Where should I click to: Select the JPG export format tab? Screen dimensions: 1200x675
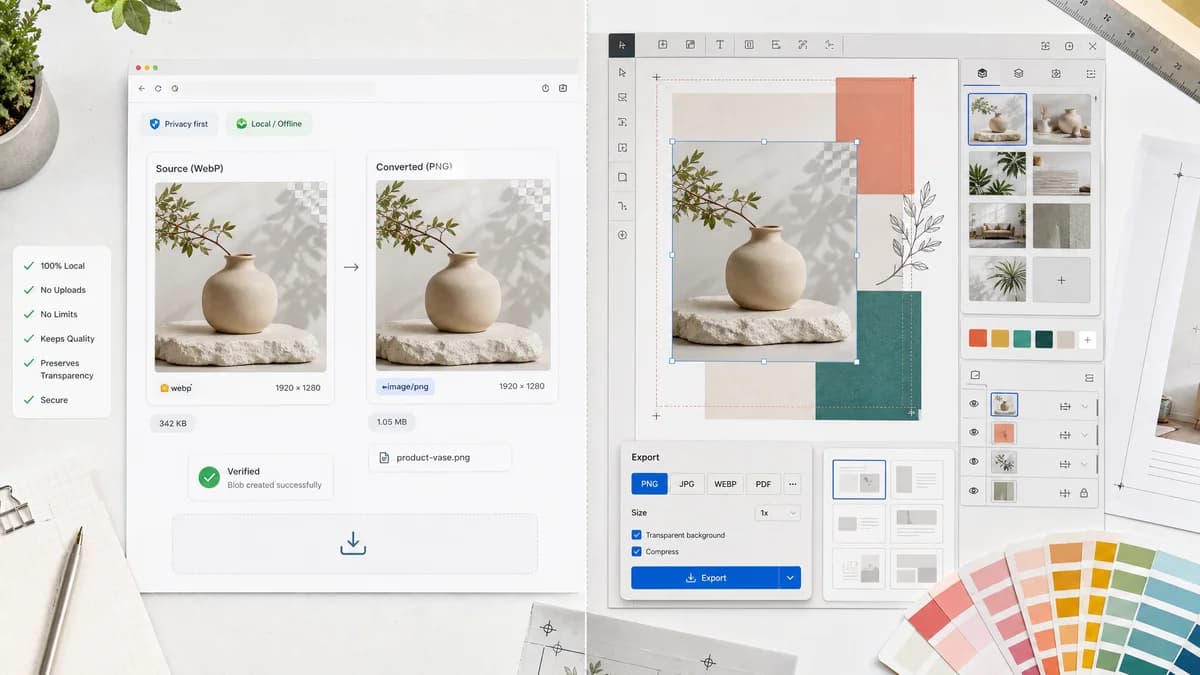(x=687, y=484)
